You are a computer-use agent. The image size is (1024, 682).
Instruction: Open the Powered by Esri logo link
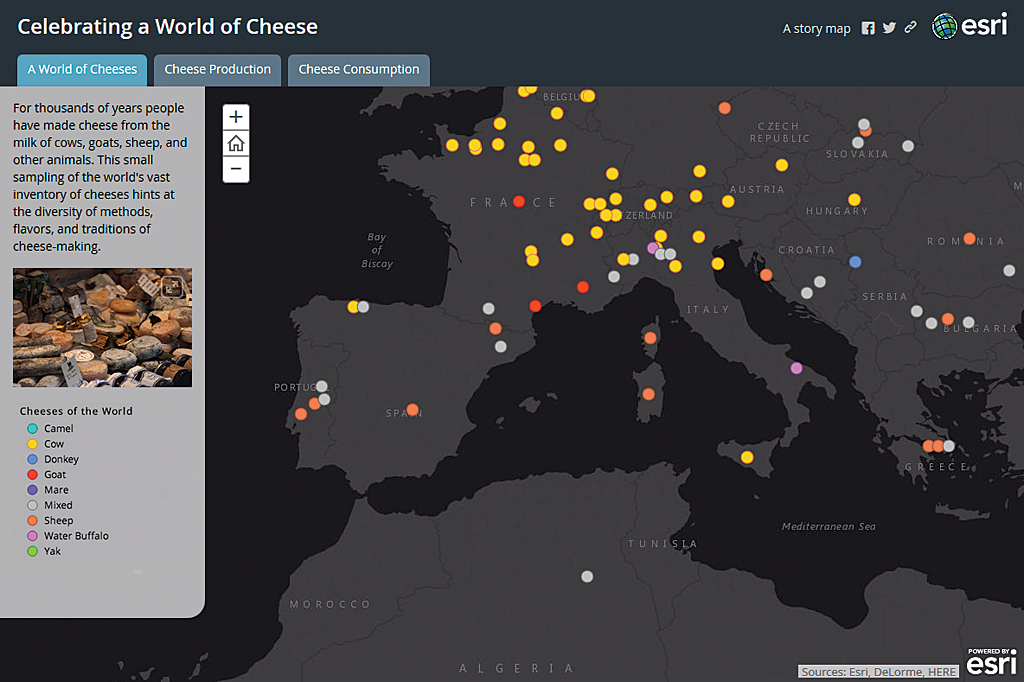990,662
